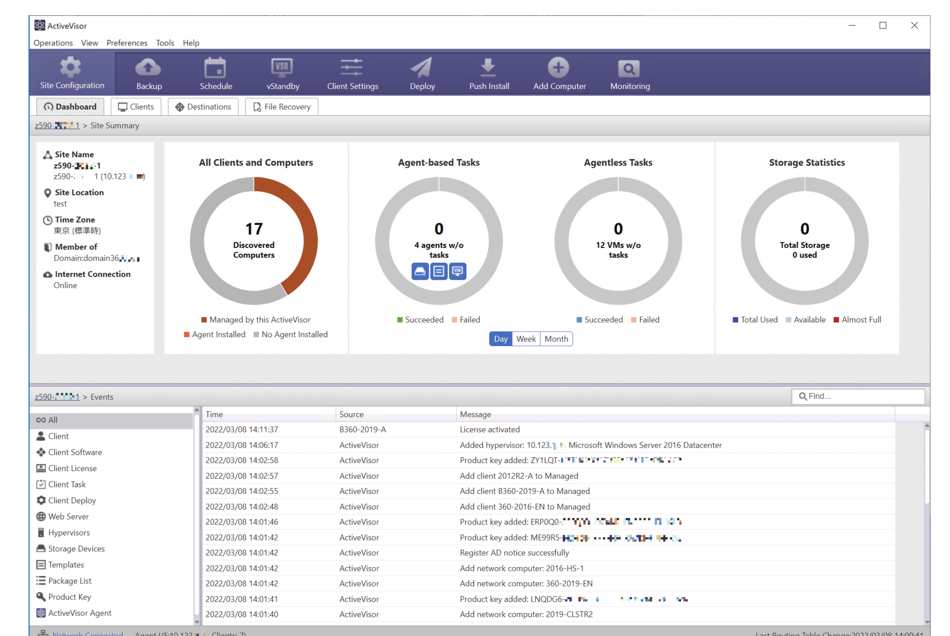The width and height of the screenshot is (950, 636).
Task: Click the Deploy paper plane icon
Action: click(x=422, y=67)
